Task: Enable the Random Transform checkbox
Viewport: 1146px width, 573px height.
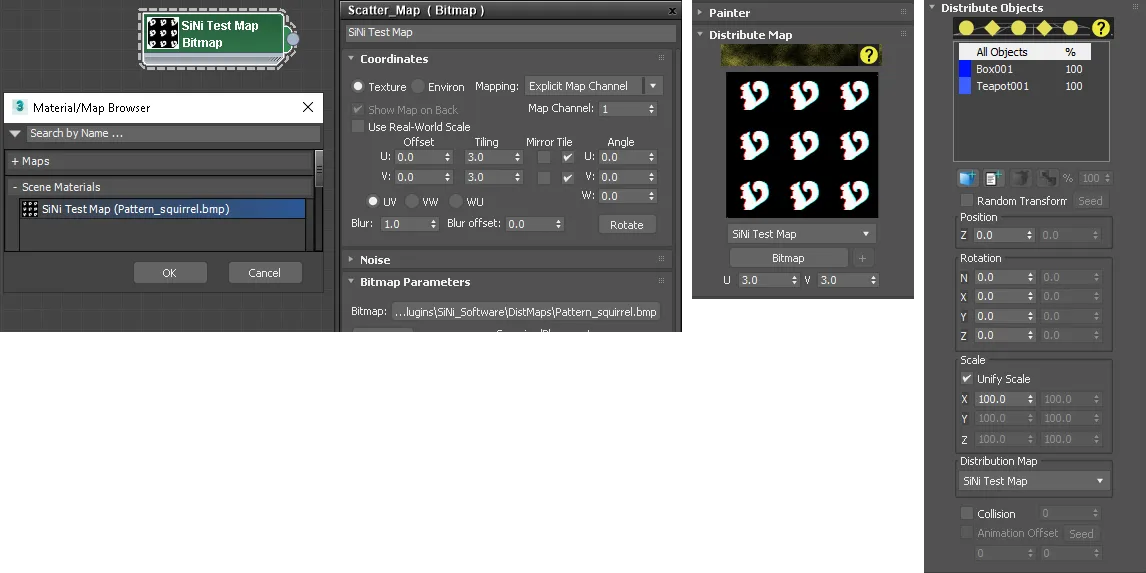Action: pyautogui.click(x=967, y=200)
